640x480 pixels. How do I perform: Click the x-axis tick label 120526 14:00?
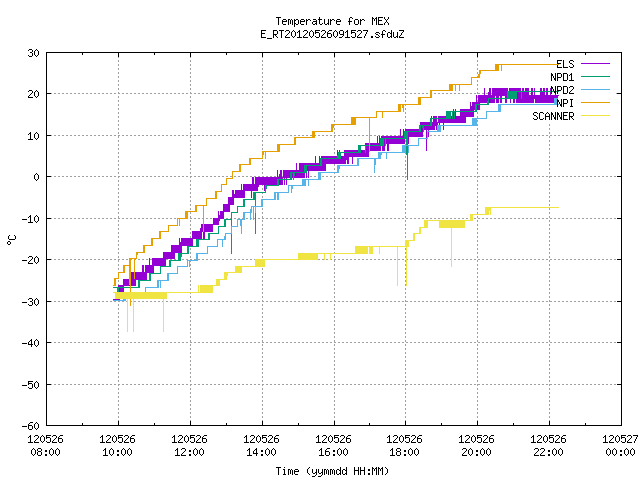(x=261, y=446)
